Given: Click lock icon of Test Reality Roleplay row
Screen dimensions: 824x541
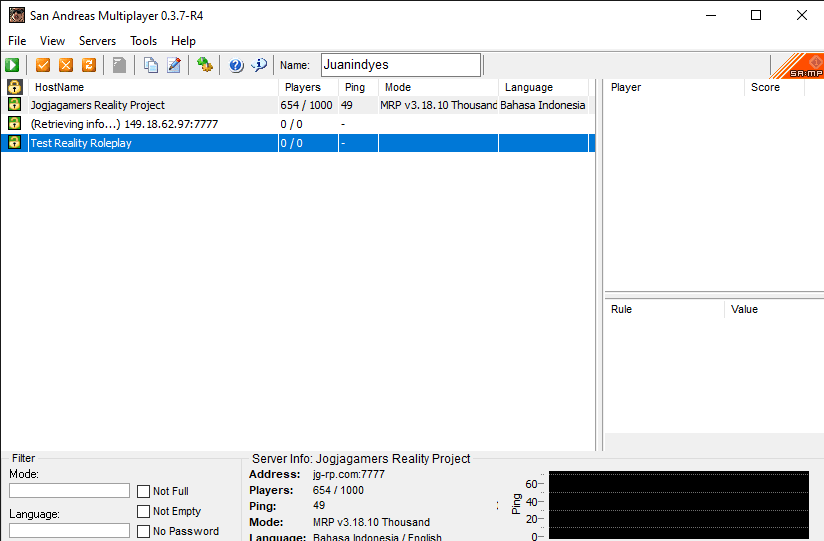Looking at the screenshot, I should [14, 142].
